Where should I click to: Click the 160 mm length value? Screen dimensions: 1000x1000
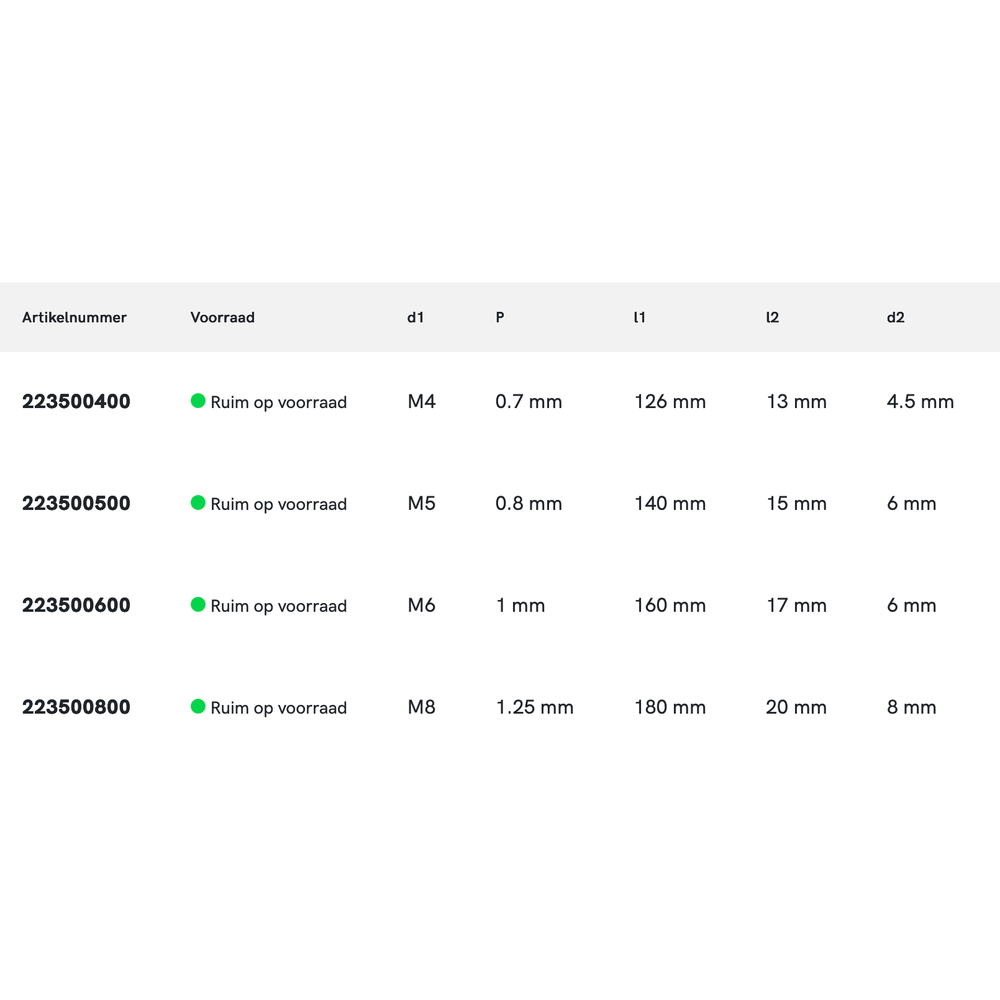(x=670, y=606)
